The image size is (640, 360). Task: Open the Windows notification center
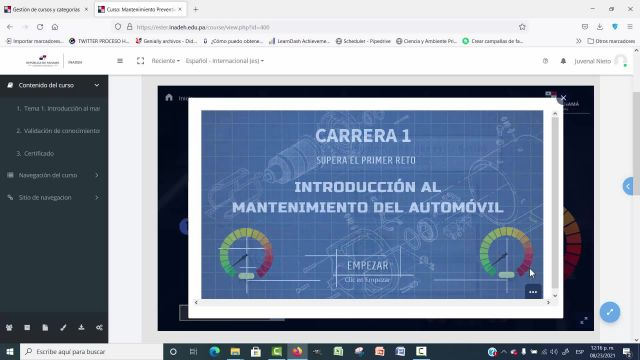tap(627, 351)
